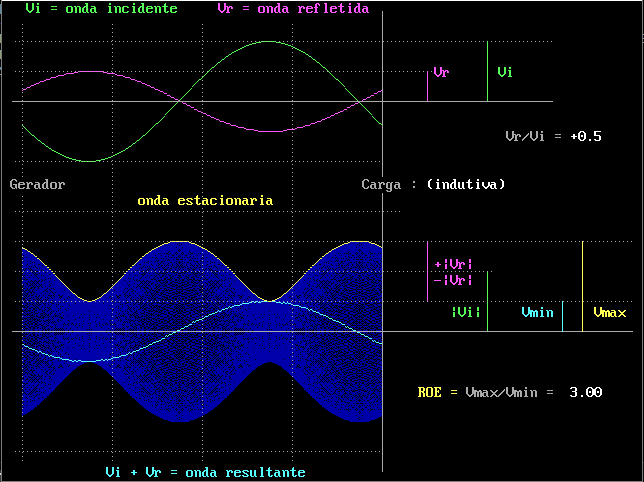The image size is (644, 482).
Task: Click the 'onda estacionaria' title
Action: coord(205,201)
